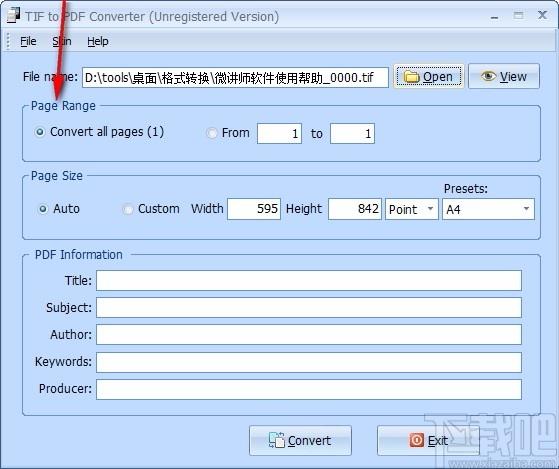Click the File name path field
Viewport: 559px width, 469px height.
pos(235,77)
